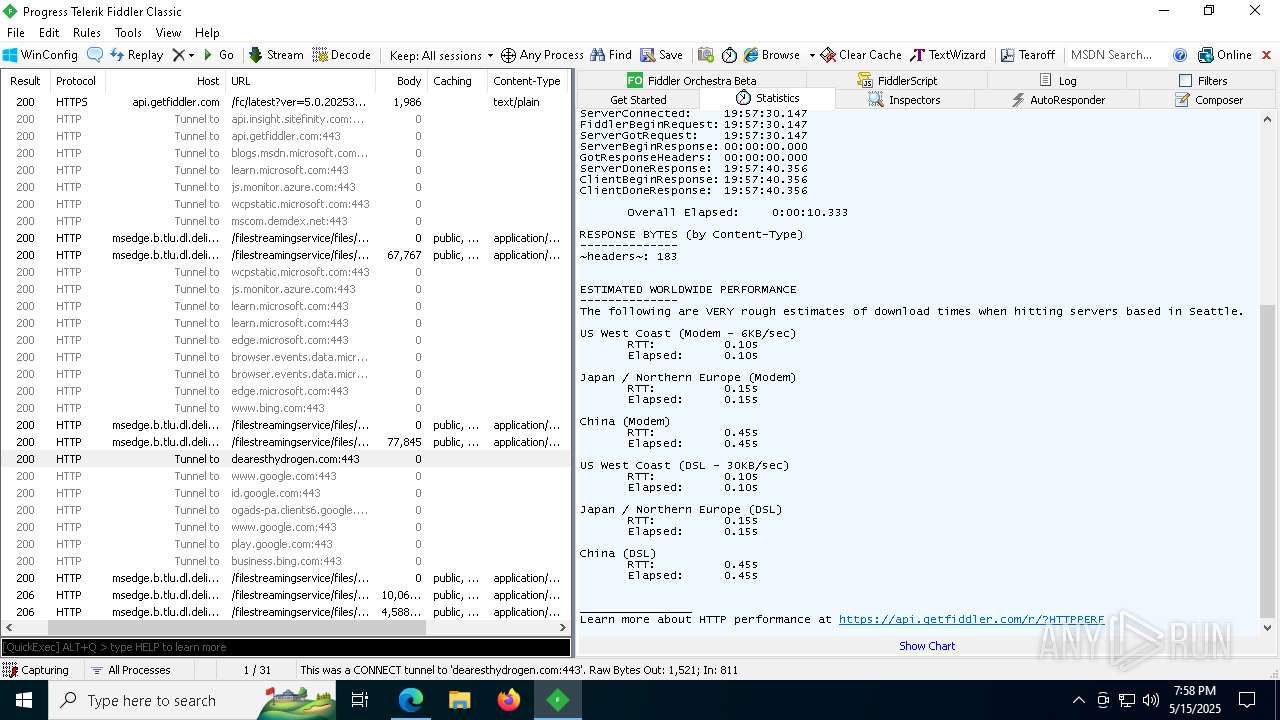Open the File menu
Image resolution: width=1280 pixels, height=720 pixels.
coord(16,33)
